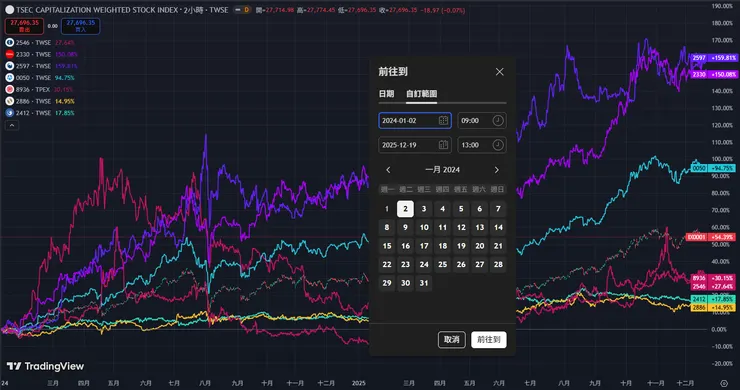Click the -0.07% change value in header

tap(454, 10)
